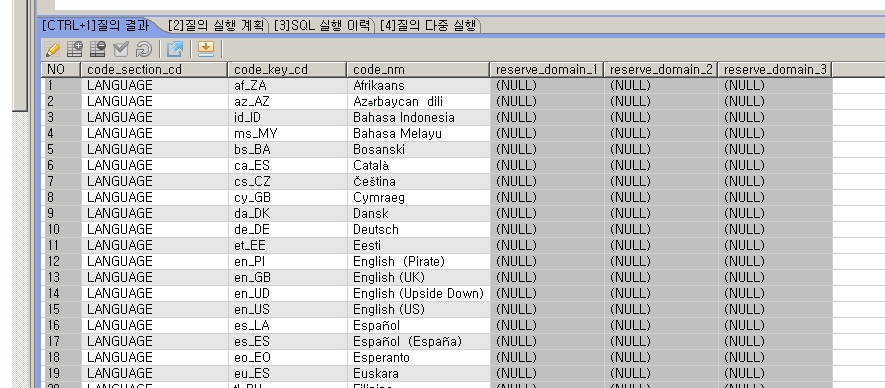Screen dimensions: 885x388
Task: Select the English (Pirate) name cell
Action: (418, 261)
